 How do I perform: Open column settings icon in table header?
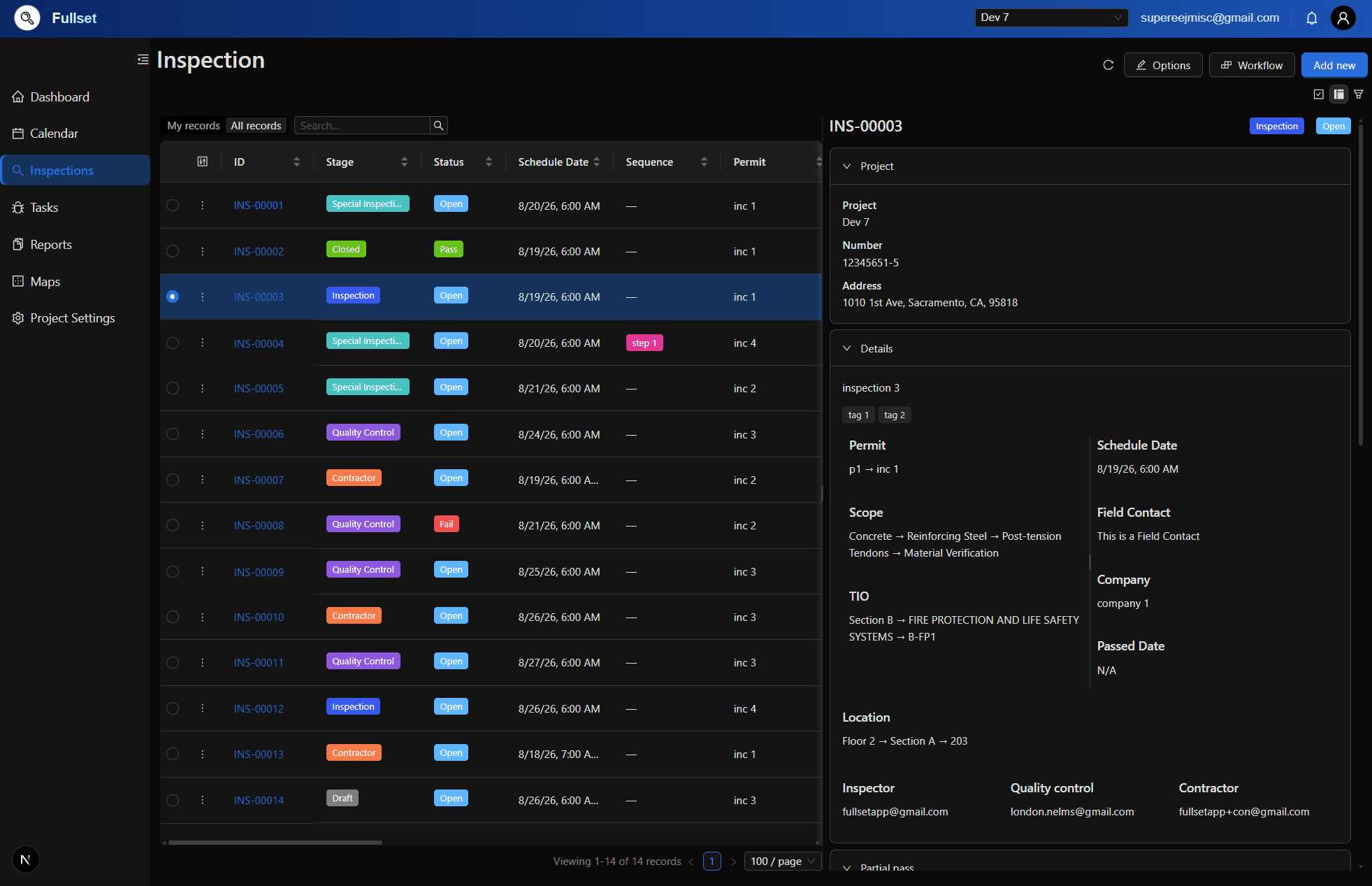click(x=203, y=162)
